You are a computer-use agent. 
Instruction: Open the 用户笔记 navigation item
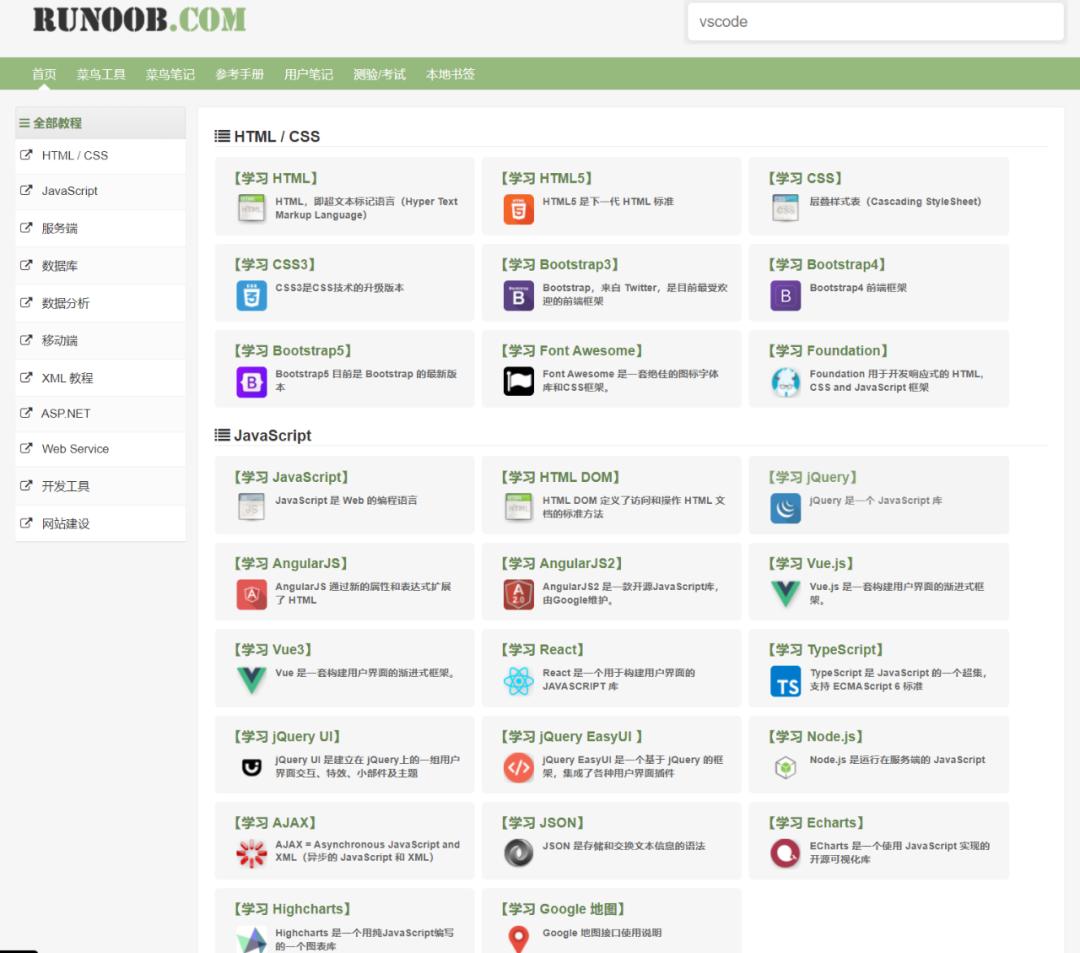pyautogui.click(x=309, y=74)
